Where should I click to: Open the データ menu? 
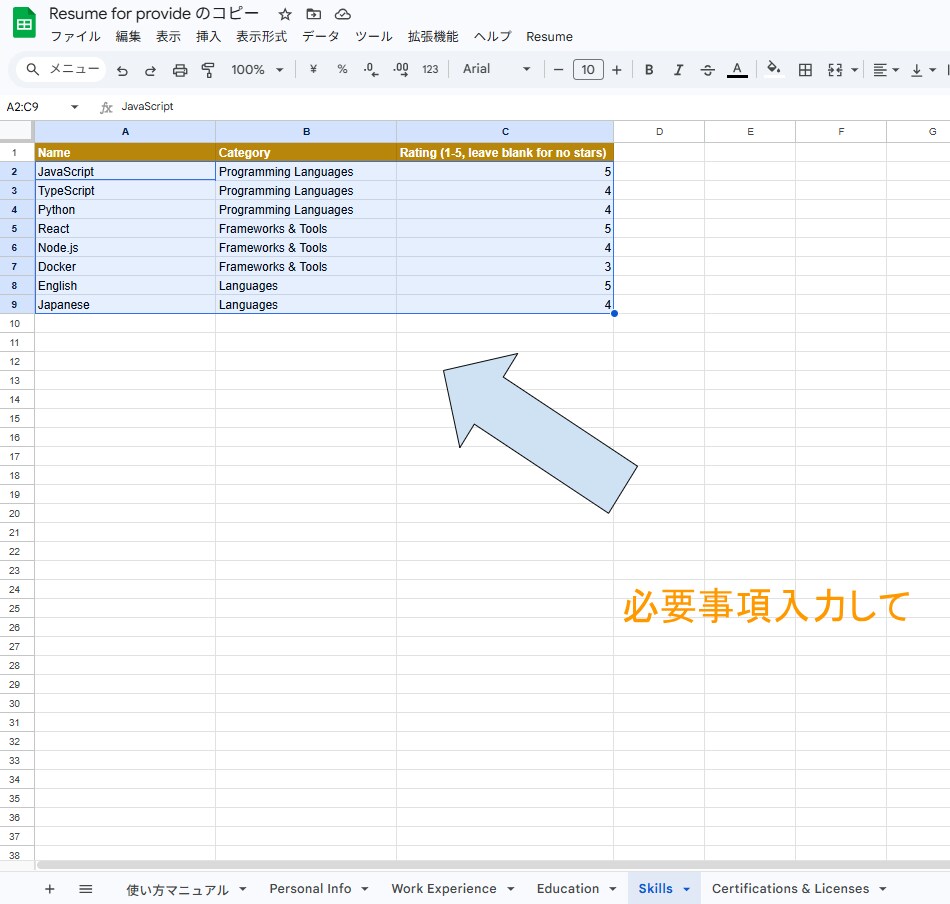(321, 36)
